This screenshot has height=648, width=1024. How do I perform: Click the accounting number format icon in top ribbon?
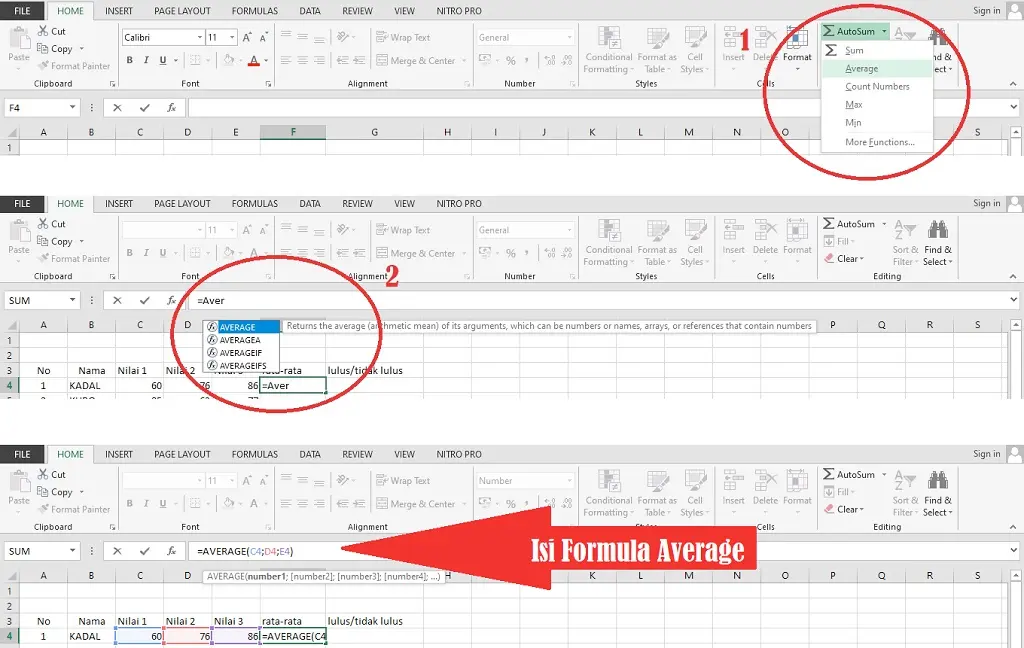485,60
